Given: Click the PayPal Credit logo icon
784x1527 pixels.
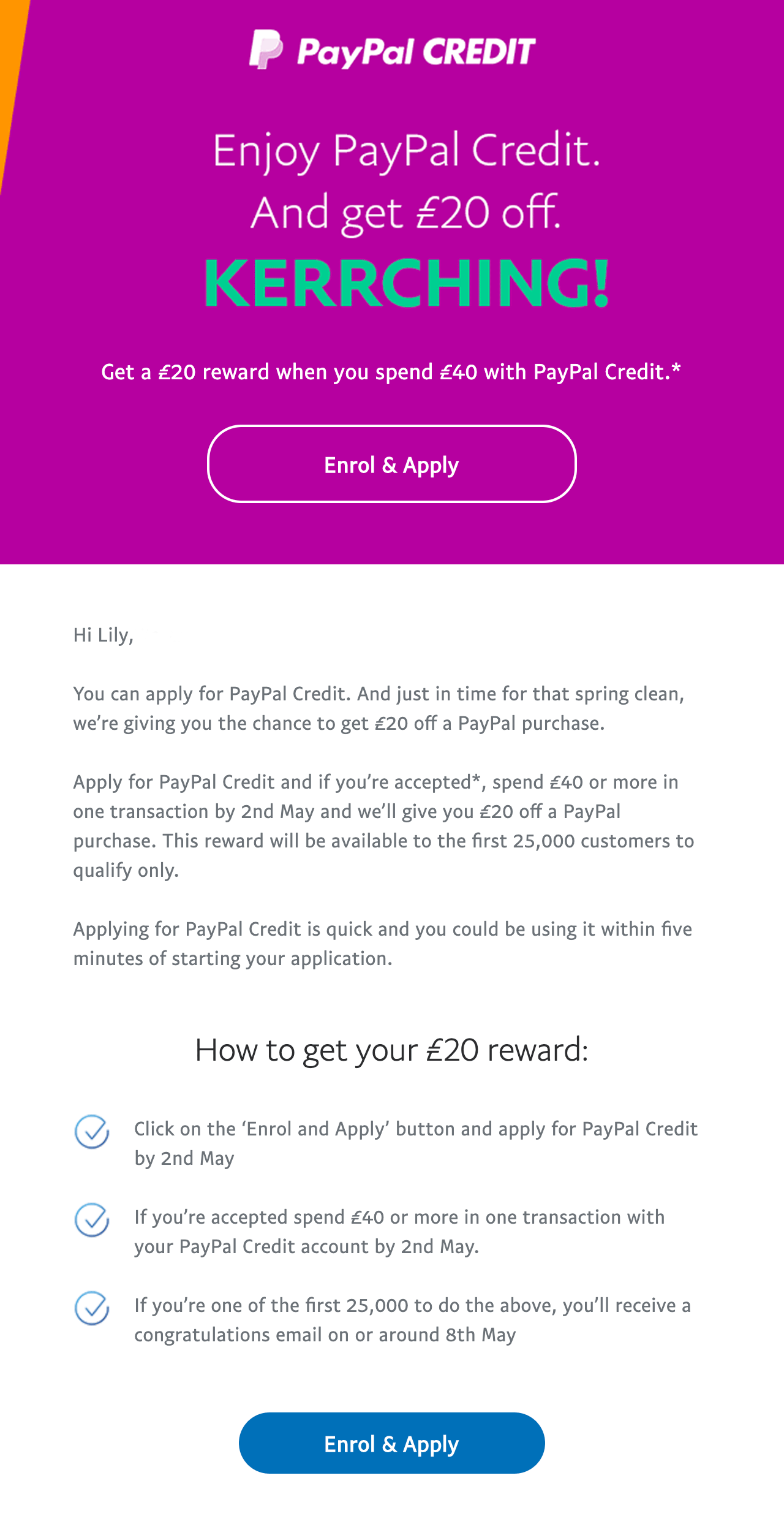Looking at the screenshot, I should tap(266, 49).
